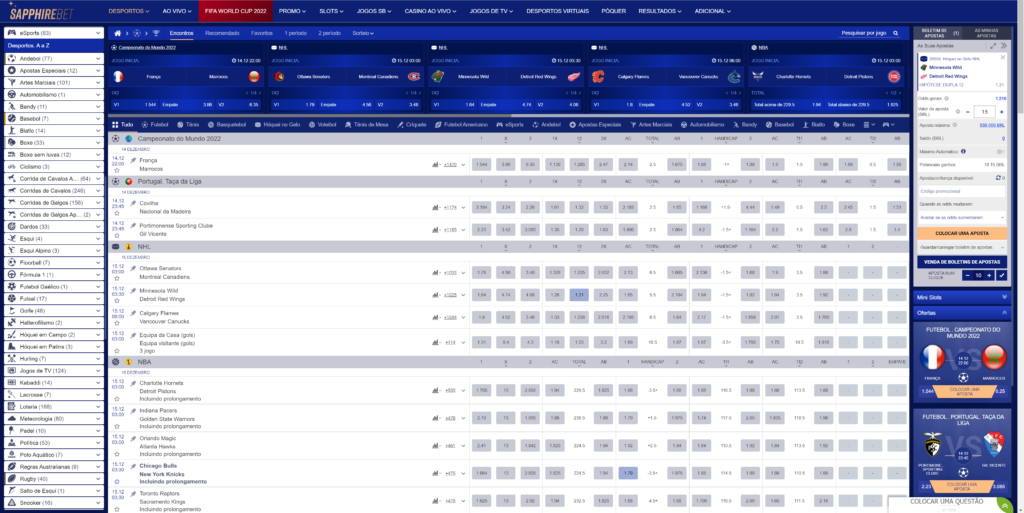Click Valor da aposta input field

tap(984, 112)
